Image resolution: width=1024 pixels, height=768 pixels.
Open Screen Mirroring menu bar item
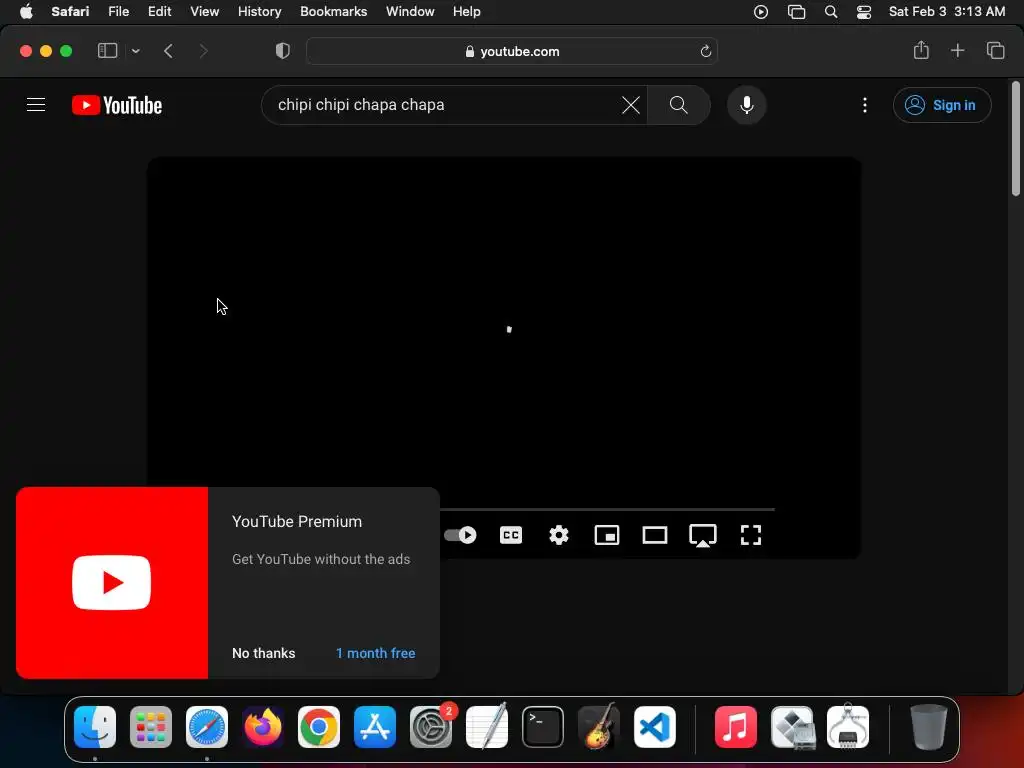pos(796,12)
